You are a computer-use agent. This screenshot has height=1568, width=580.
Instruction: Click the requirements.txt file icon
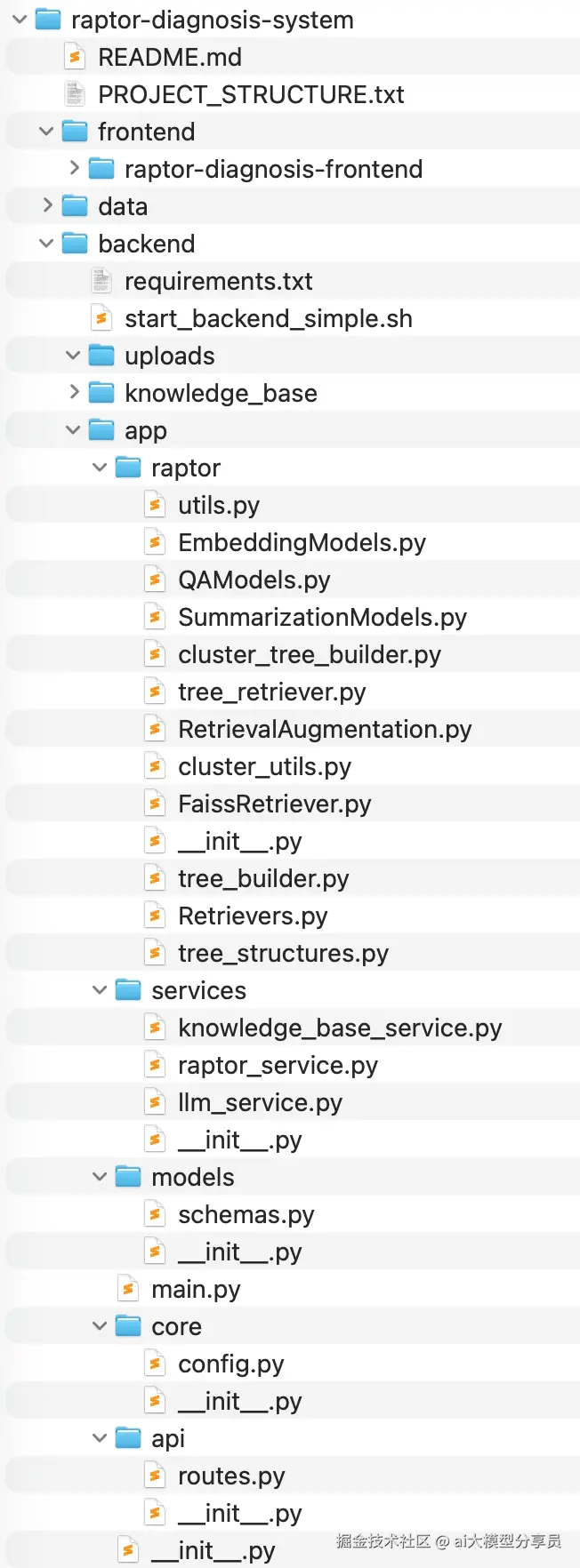(x=102, y=282)
